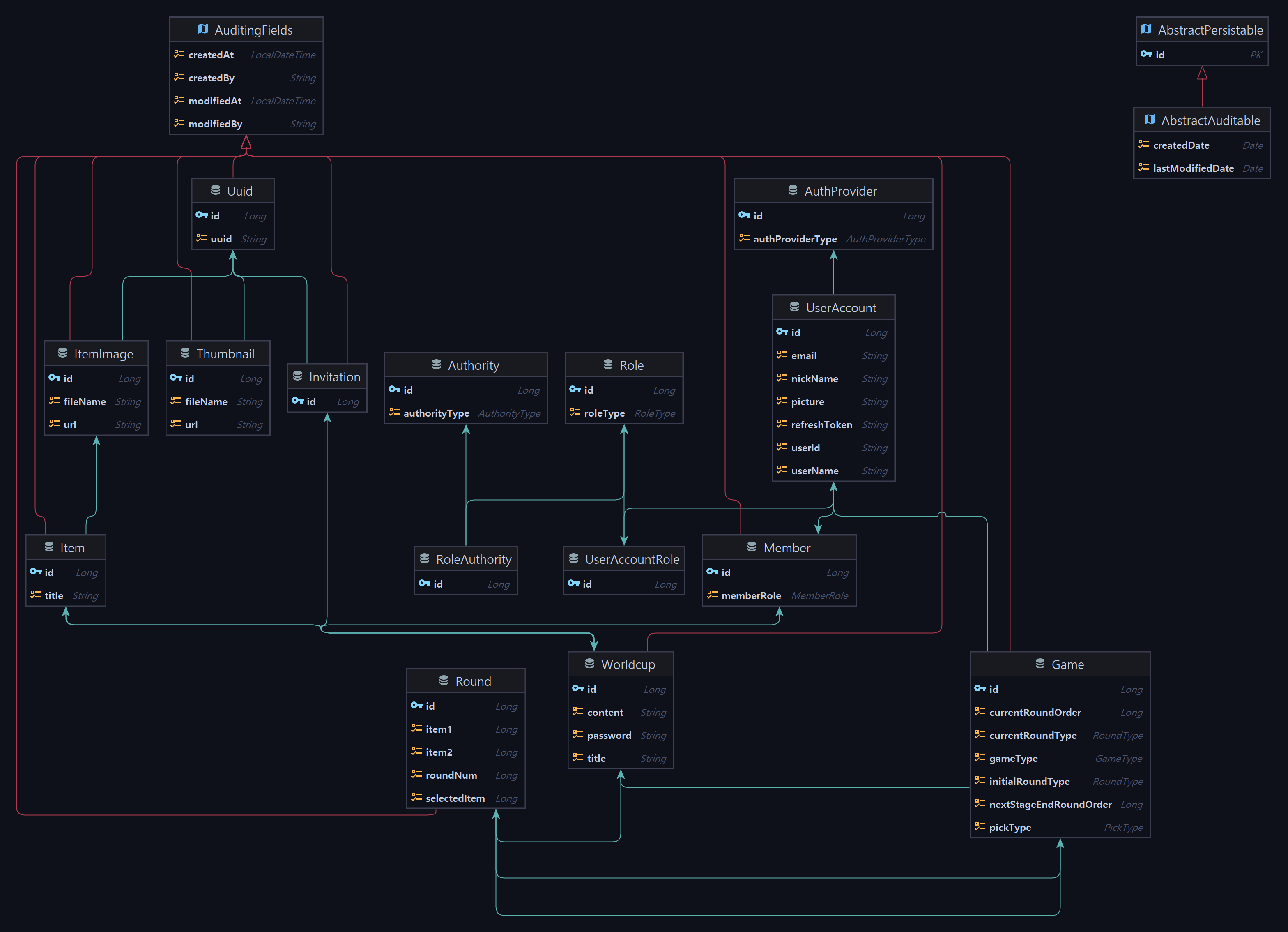Click the AbstractPersistable map icon
1288x932 pixels.
1146,29
